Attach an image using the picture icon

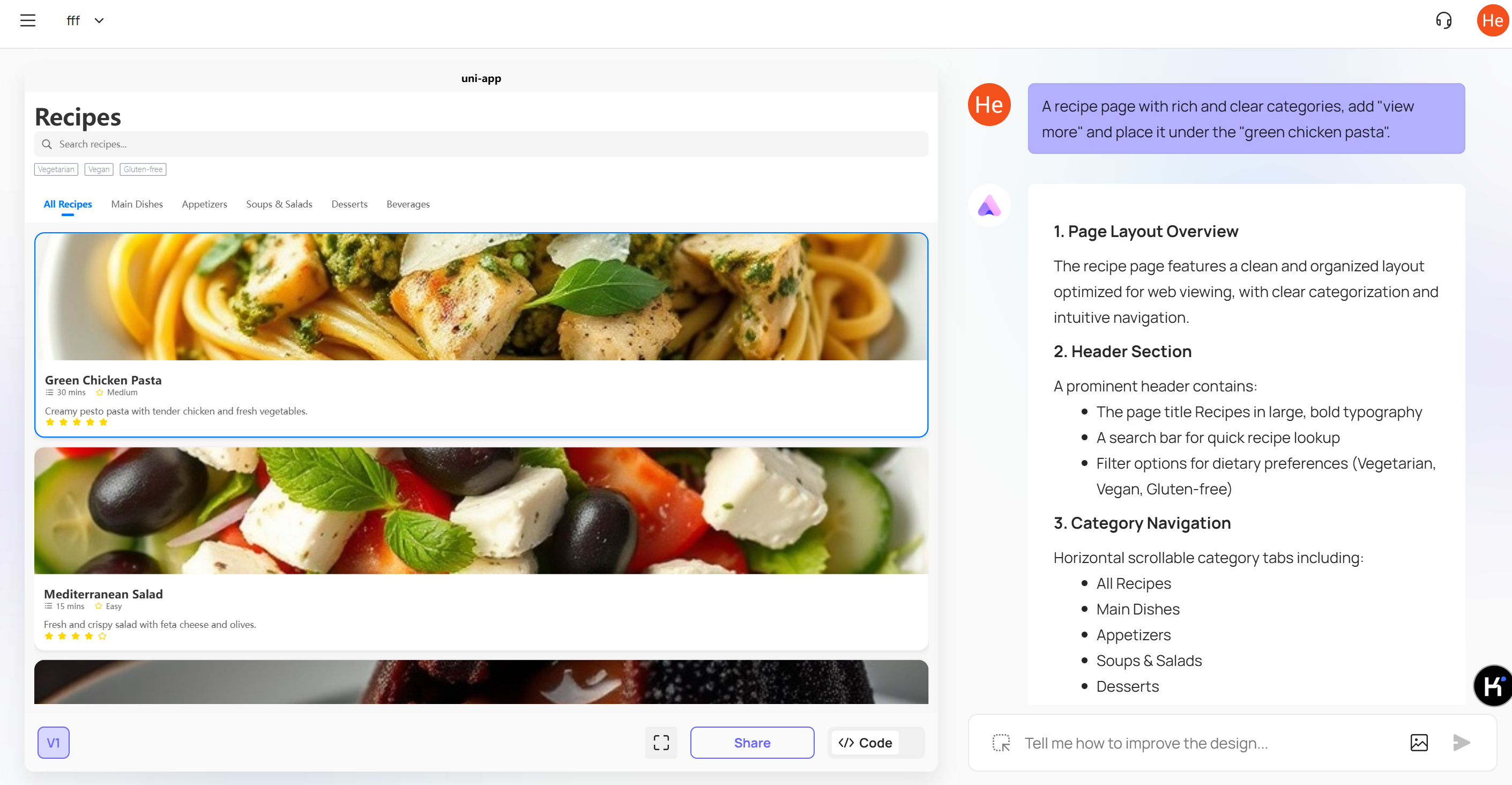[x=1418, y=742]
